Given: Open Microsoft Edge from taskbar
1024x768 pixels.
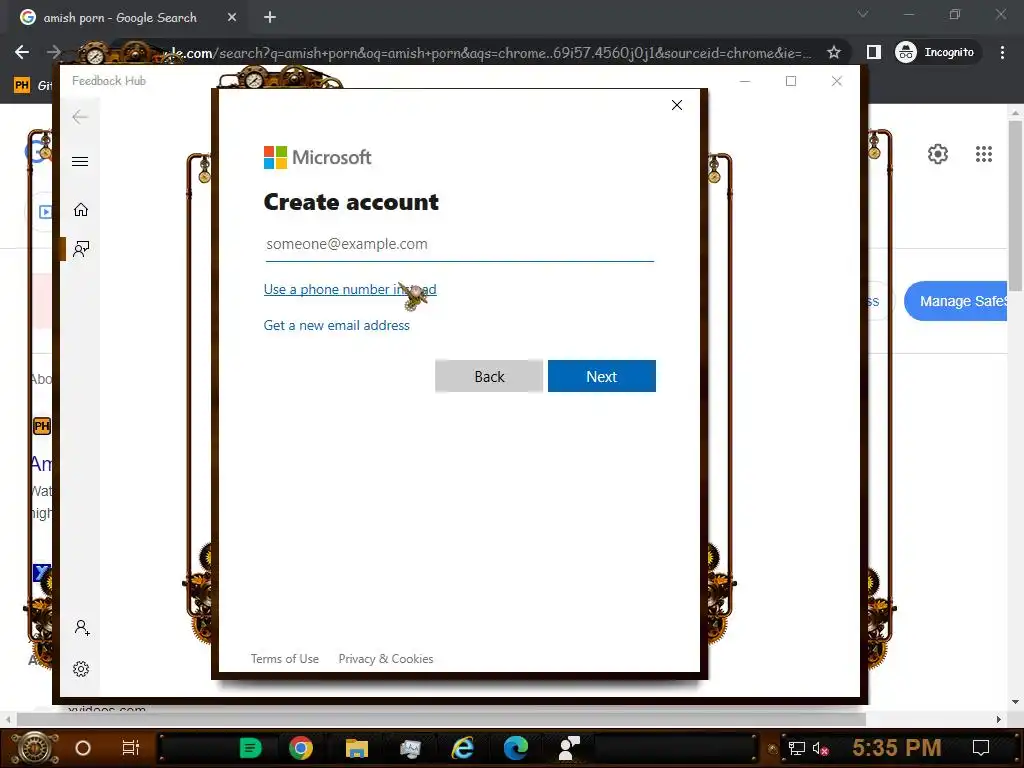Looking at the screenshot, I should pos(515,748).
